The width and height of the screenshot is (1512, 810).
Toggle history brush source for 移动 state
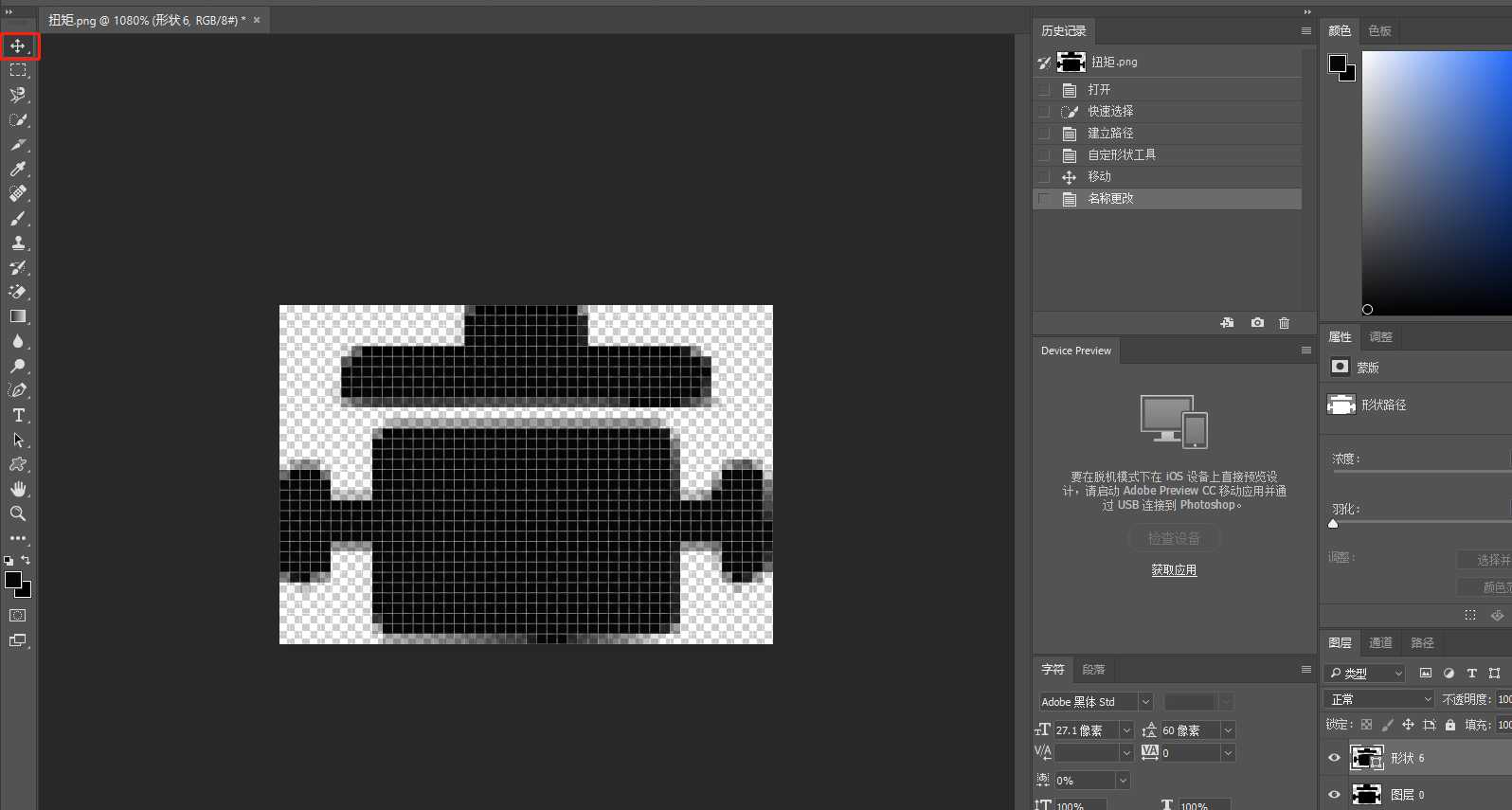tap(1044, 177)
